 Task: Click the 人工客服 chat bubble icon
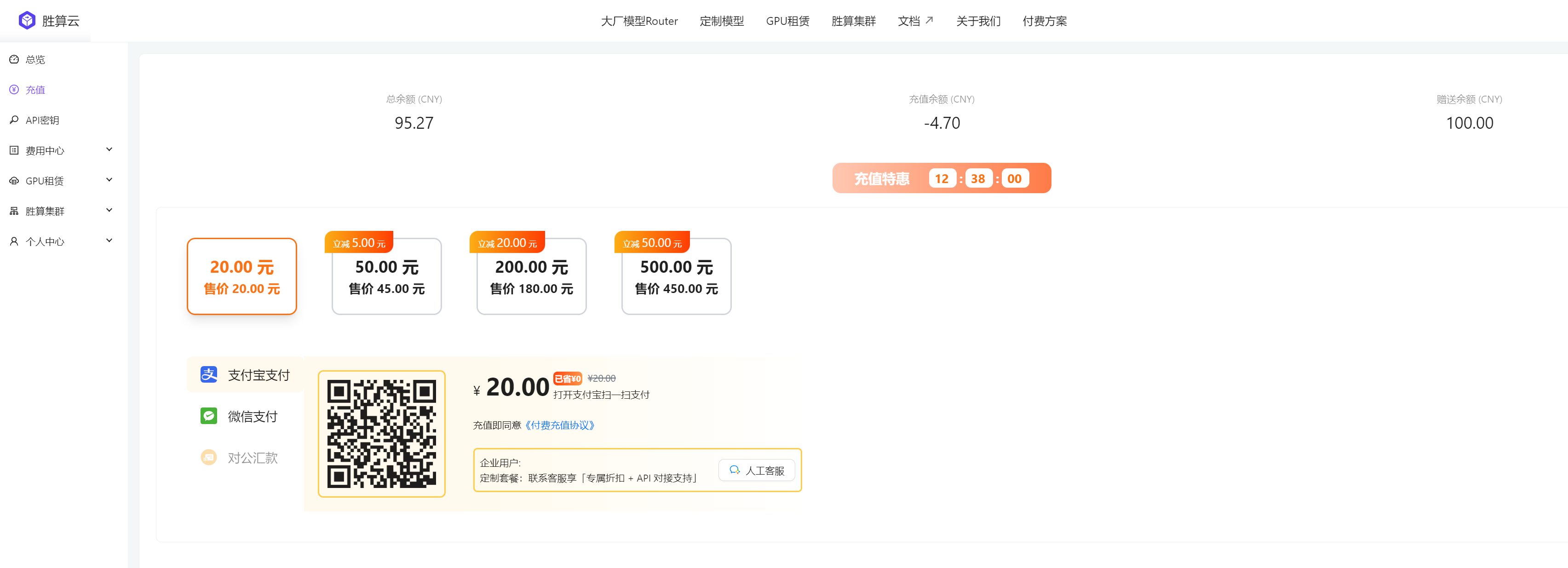point(735,470)
